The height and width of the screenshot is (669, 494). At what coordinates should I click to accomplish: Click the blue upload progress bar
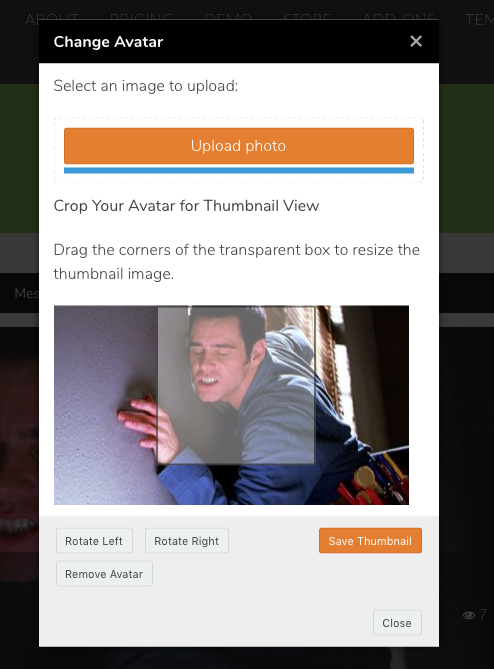click(x=239, y=170)
